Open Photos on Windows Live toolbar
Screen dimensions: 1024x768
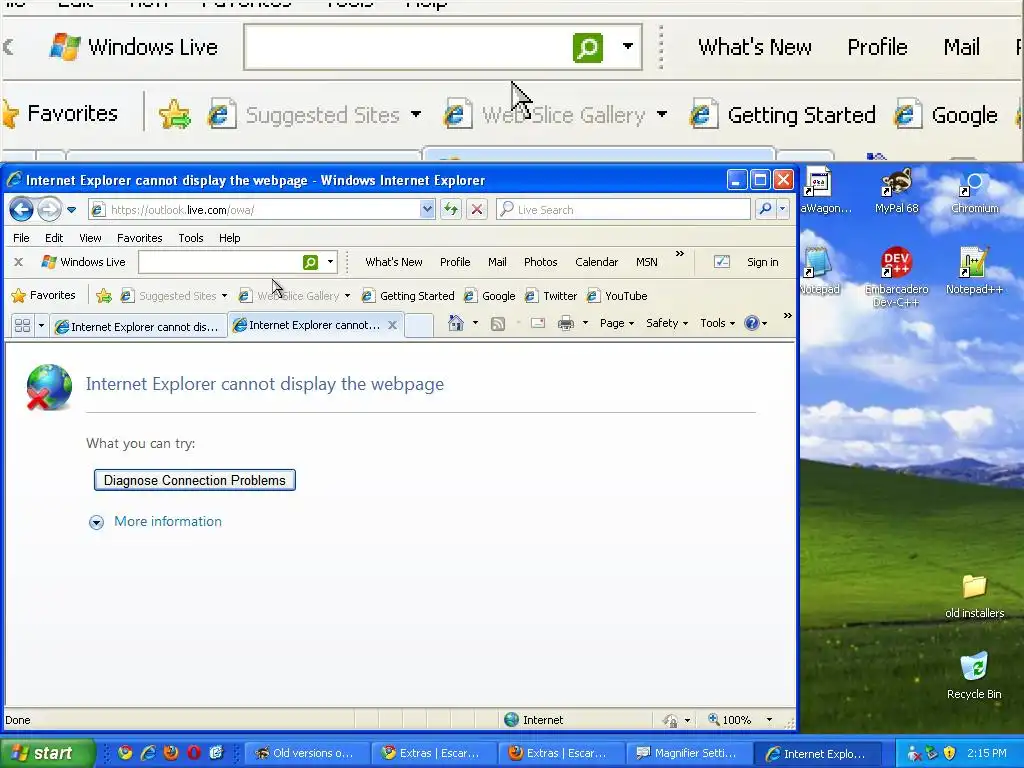(540, 262)
